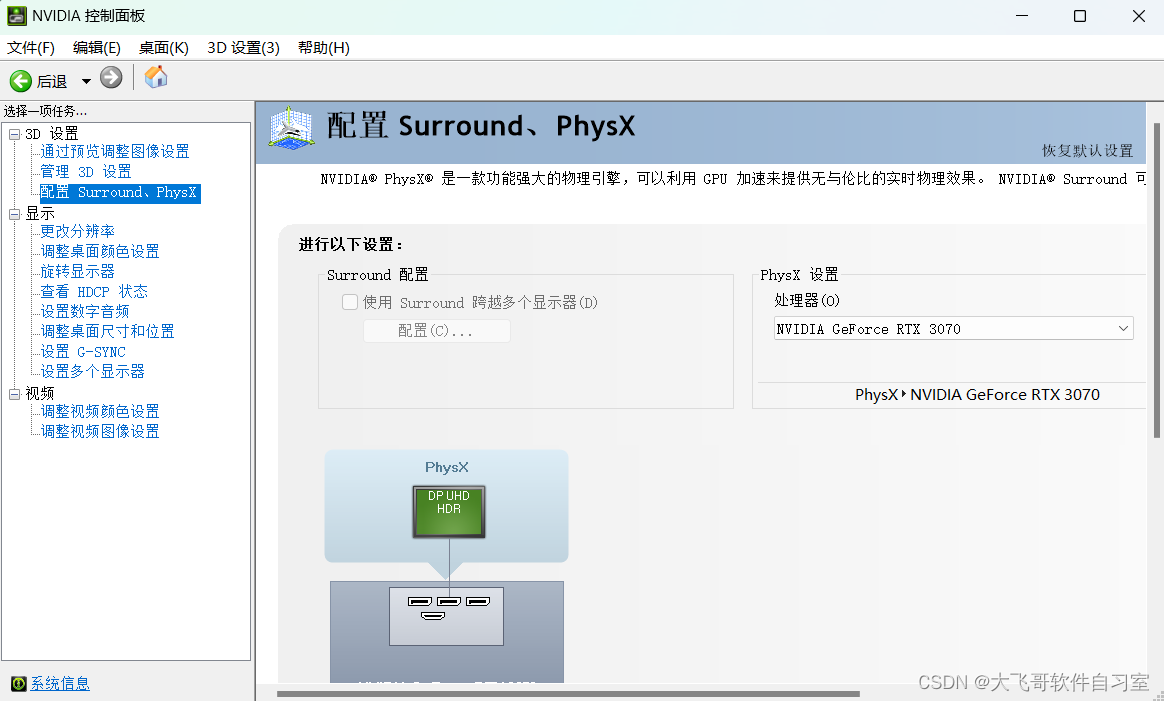This screenshot has height=701, width=1164.
Task: Select 管理 3D 设置
Action: tap(85, 172)
